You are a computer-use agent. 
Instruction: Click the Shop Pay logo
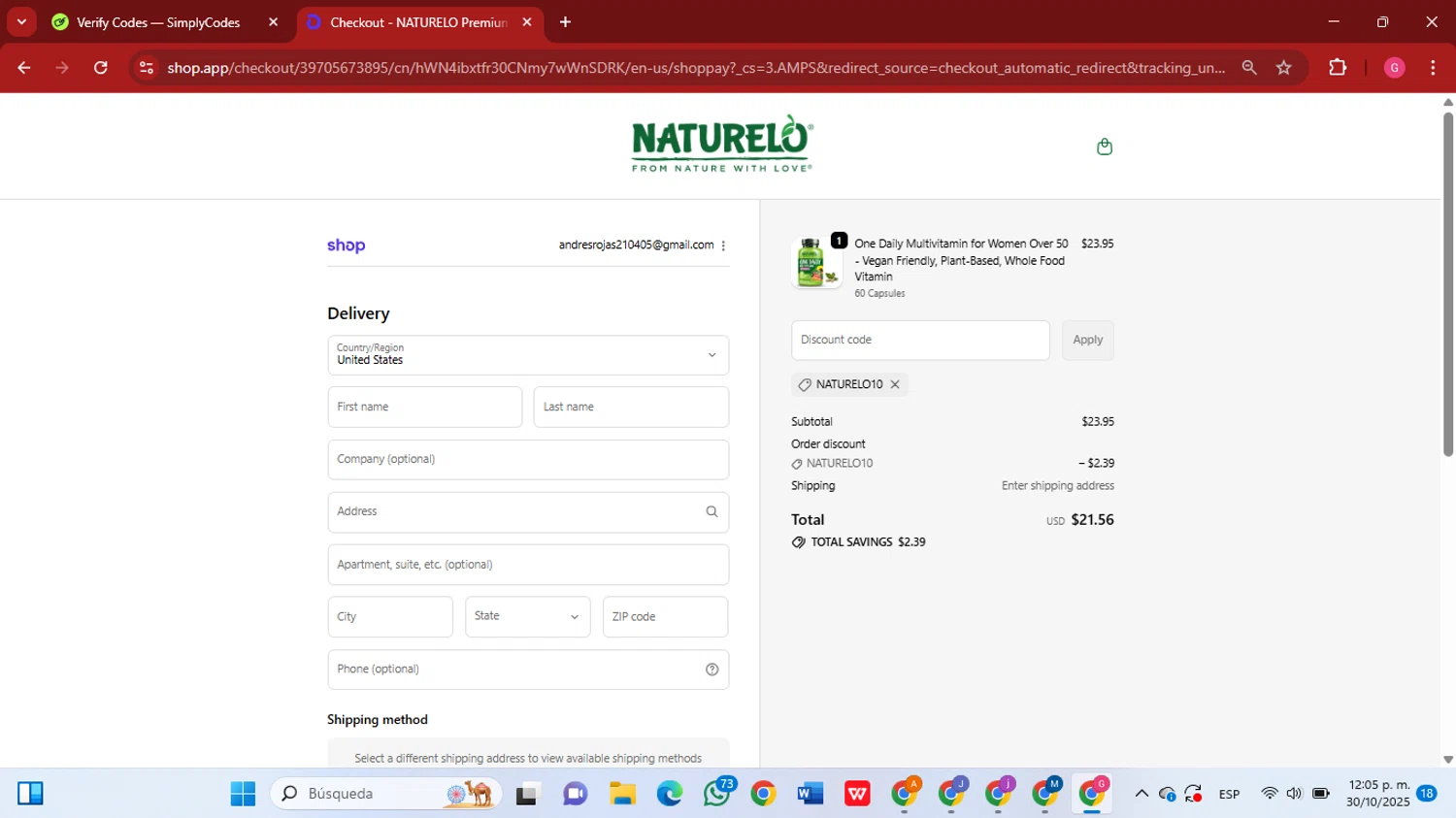[x=346, y=245]
